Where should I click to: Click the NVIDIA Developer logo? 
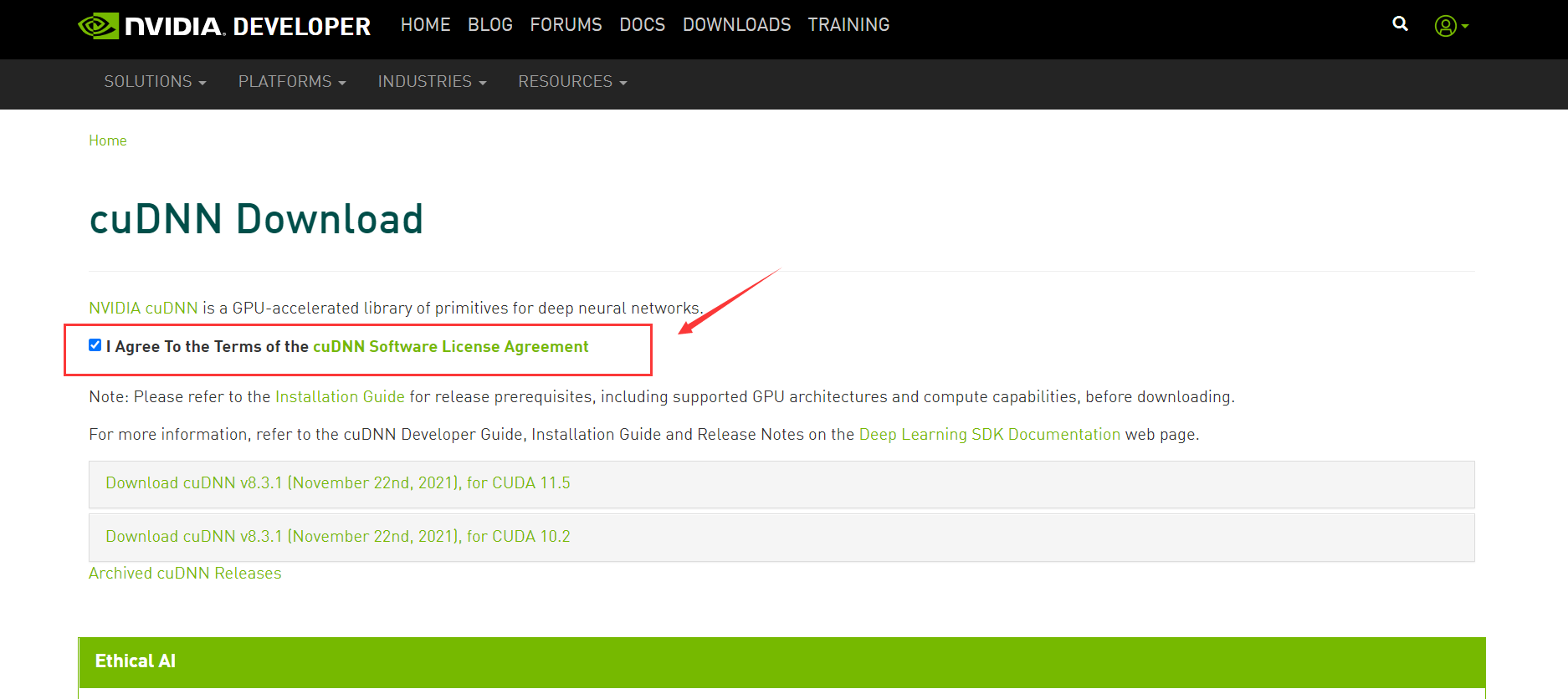click(224, 26)
